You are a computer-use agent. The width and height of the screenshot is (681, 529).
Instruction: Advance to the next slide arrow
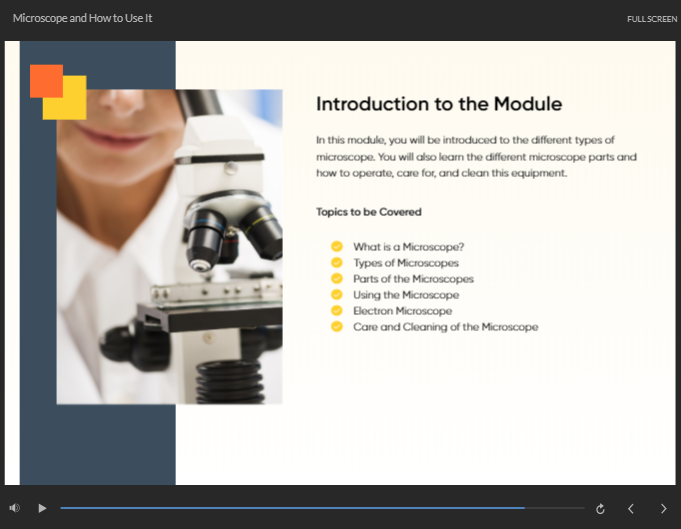pyautogui.click(x=663, y=509)
